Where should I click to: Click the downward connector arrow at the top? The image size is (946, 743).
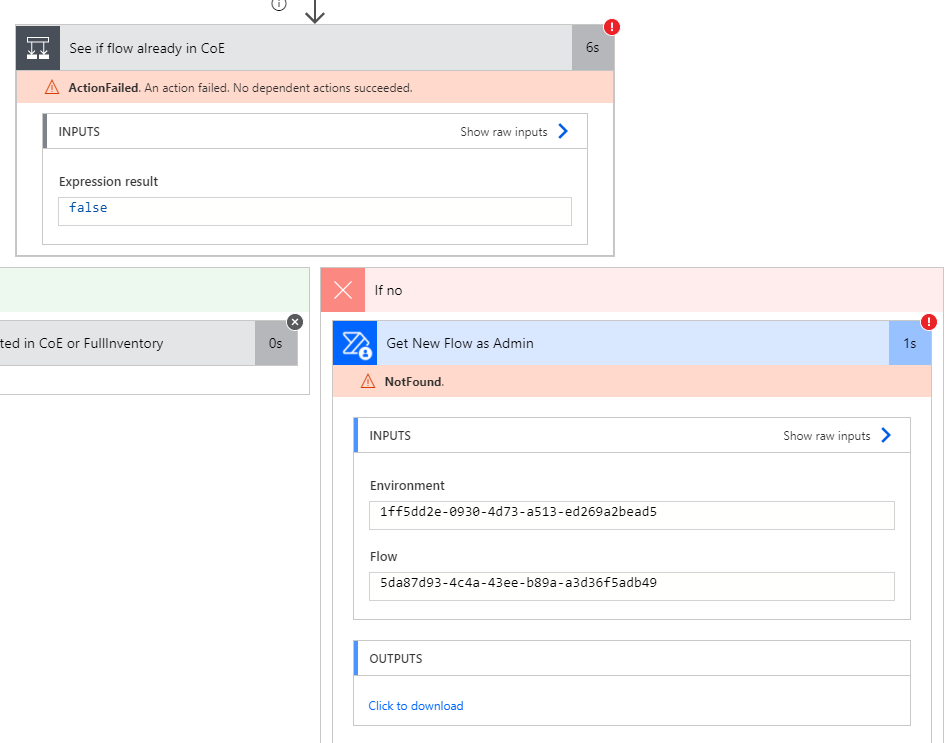pos(317,13)
